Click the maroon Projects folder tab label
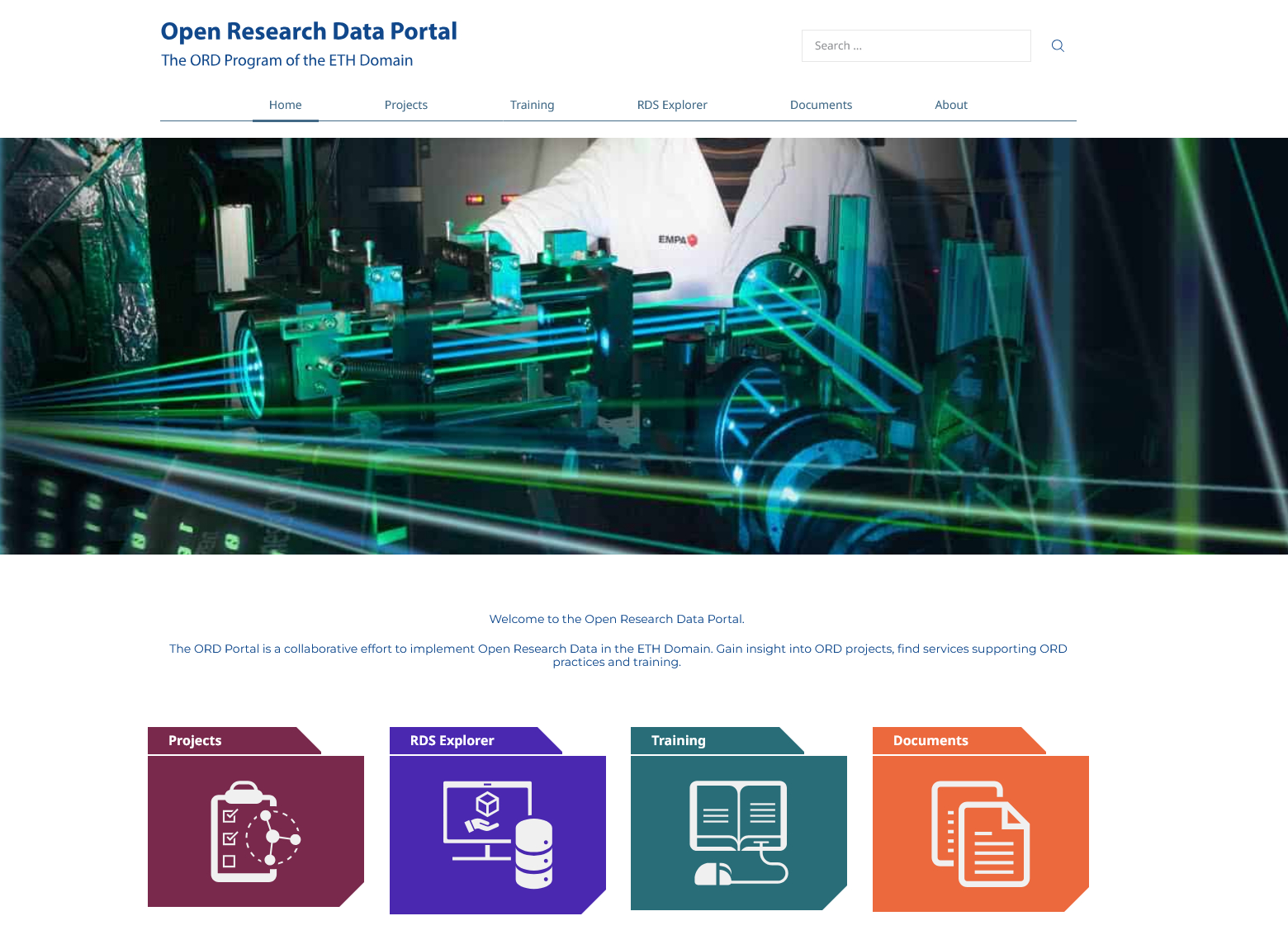The image size is (1288, 949). pos(196,740)
